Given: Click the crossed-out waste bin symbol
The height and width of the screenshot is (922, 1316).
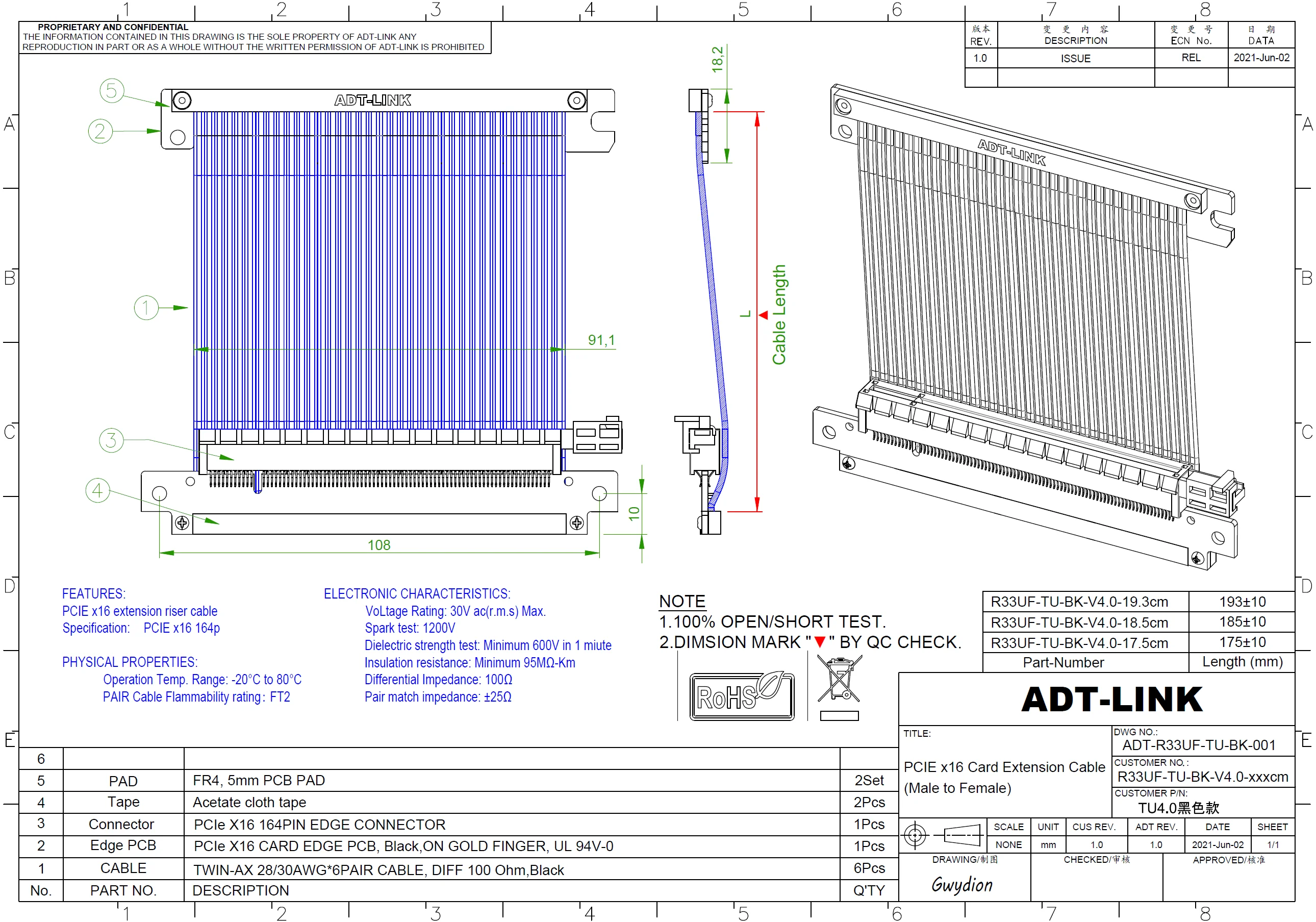Looking at the screenshot, I should [839, 680].
